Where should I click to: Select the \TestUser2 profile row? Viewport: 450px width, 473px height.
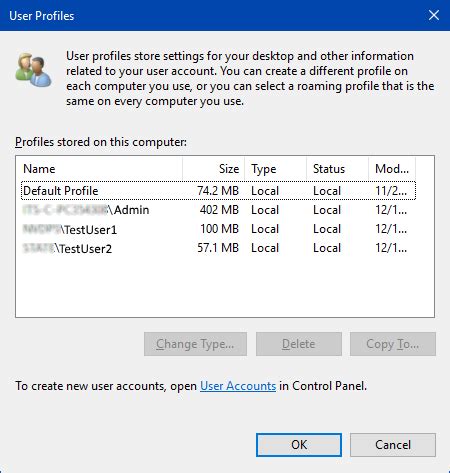point(218,248)
